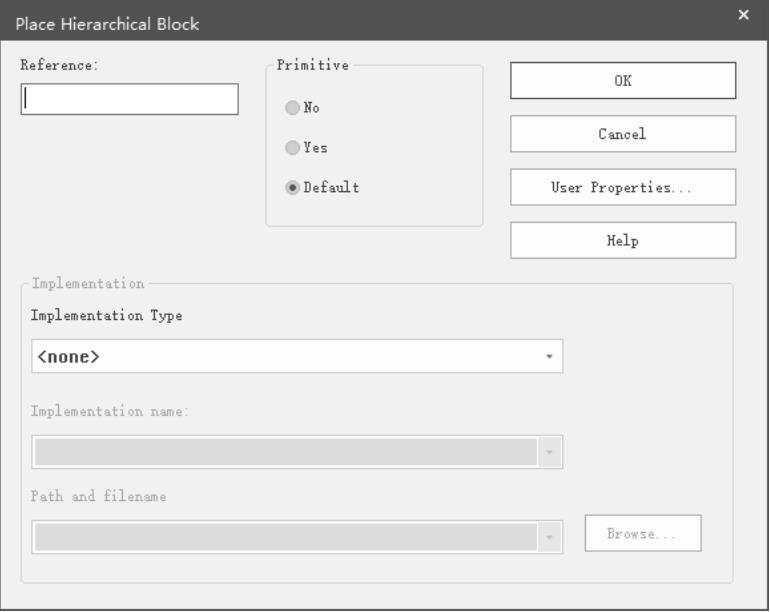This screenshot has width=770, height=612.
Task: Click the Cancel button
Action: click(623, 134)
